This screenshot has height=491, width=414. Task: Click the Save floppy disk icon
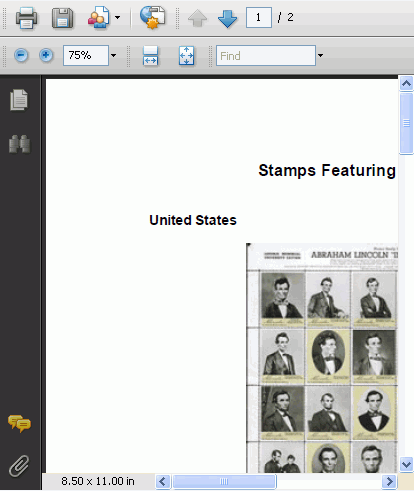pyautogui.click(x=62, y=18)
